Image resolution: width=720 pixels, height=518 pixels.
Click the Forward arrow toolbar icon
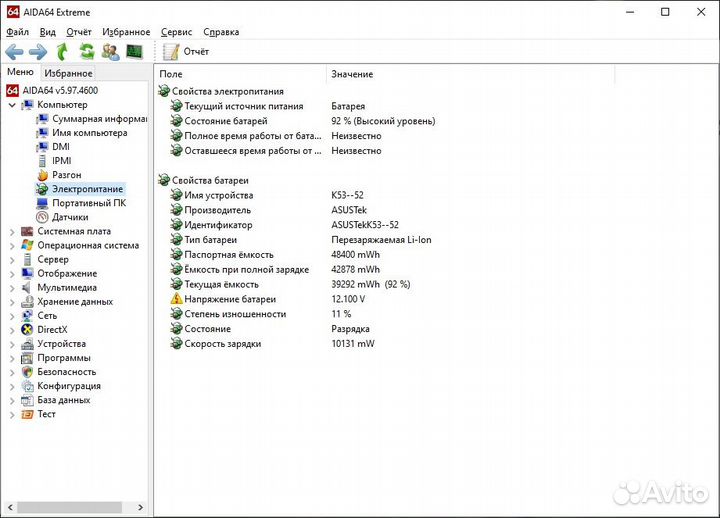[38, 51]
